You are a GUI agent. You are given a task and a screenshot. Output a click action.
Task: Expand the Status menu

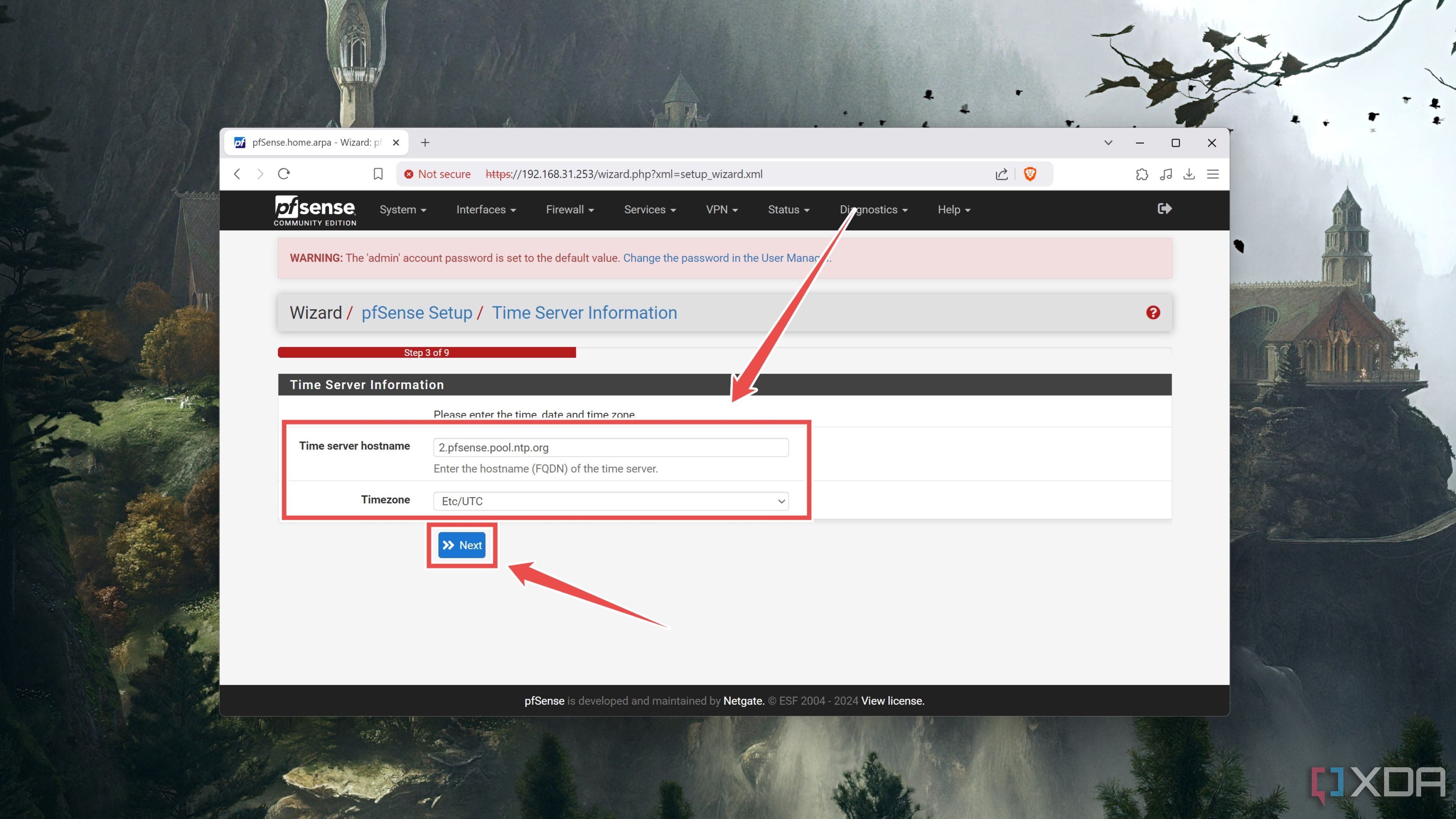tap(789, 210)
